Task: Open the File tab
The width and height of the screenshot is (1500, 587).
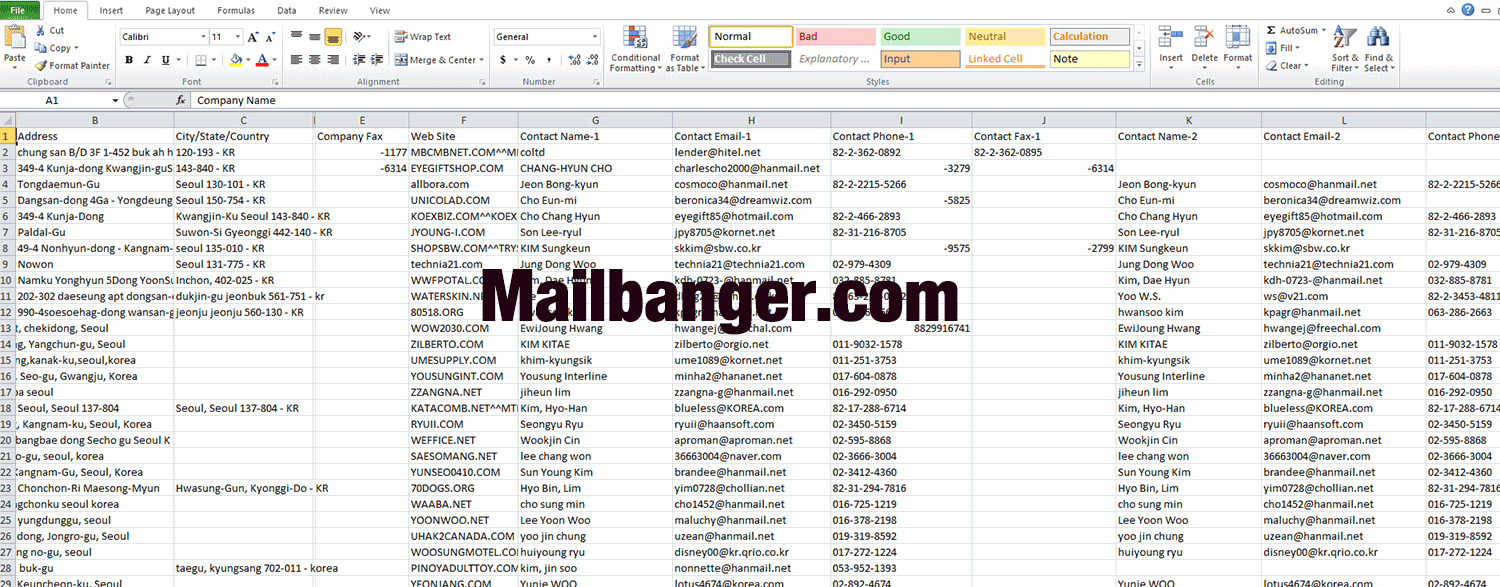Action: [x=18, y=10]
